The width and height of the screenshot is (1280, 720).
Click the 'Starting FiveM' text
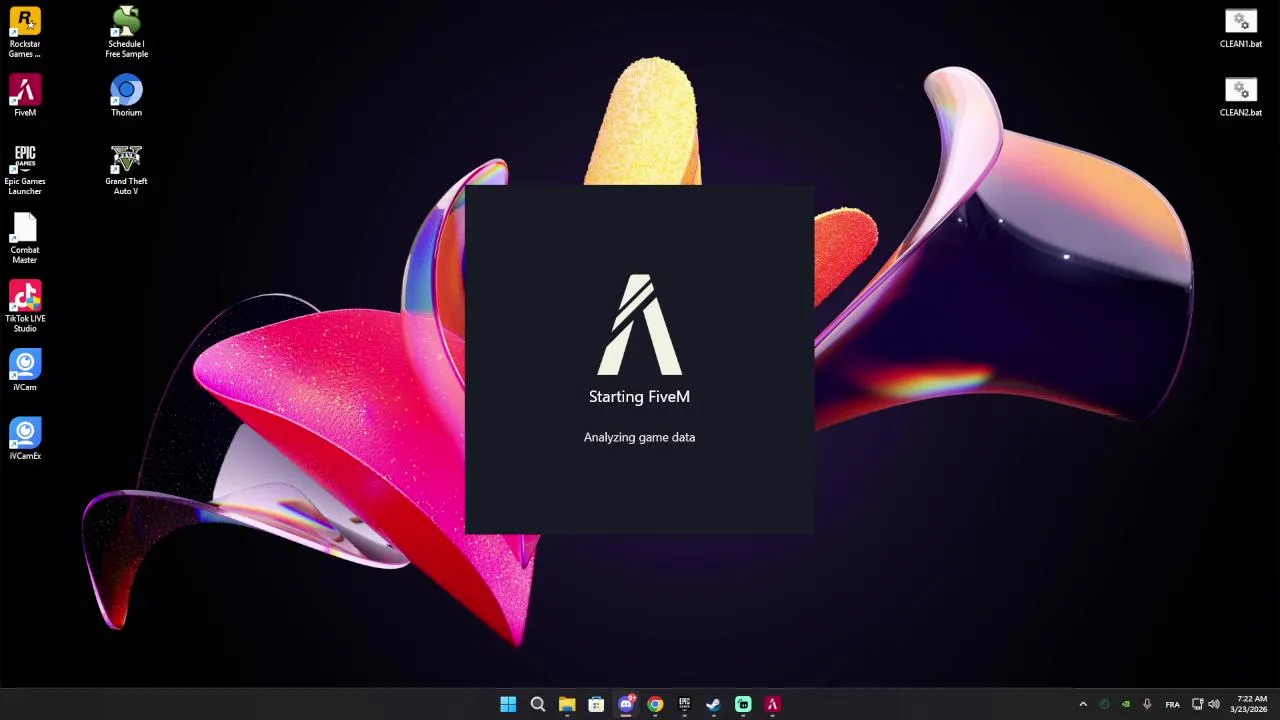(639, 397)
